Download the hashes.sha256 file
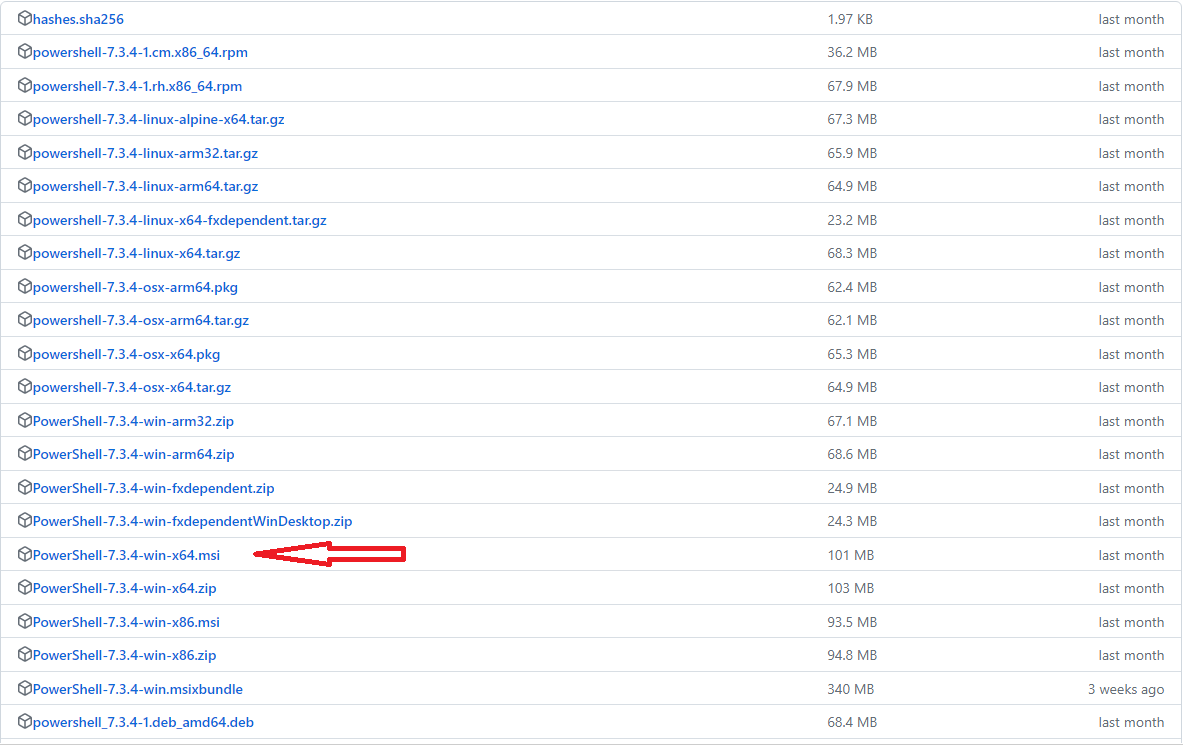The image size is (1185, 745). 78,19
